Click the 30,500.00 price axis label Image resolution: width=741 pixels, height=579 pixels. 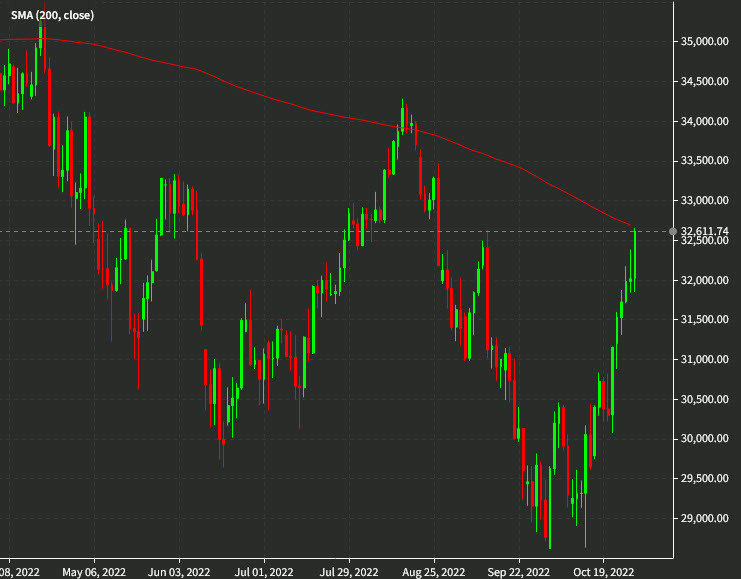pos(704,399)
